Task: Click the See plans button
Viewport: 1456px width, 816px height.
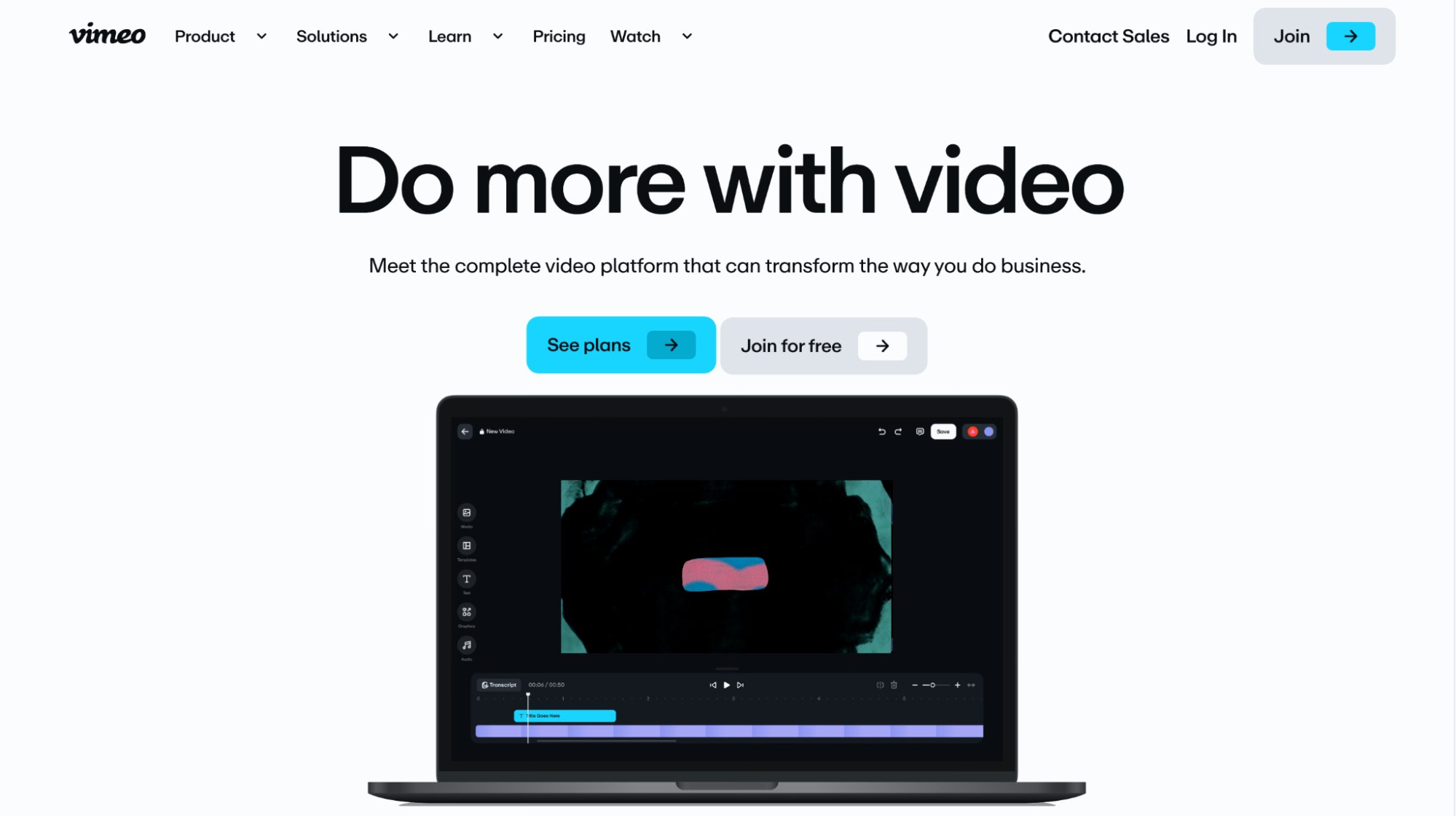Action: tap(621, 345)
